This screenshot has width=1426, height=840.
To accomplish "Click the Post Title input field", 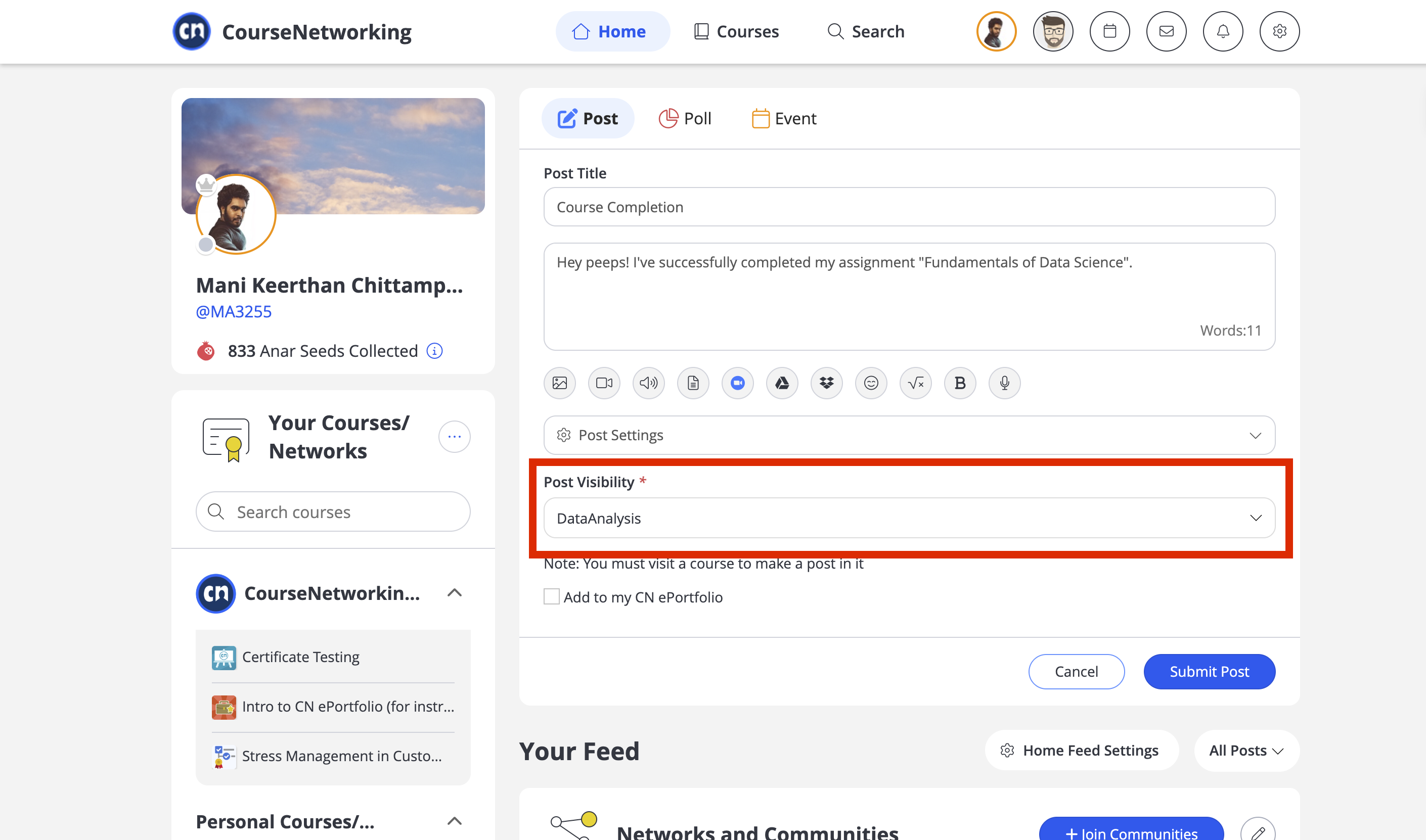I will (x=909, y=207).
